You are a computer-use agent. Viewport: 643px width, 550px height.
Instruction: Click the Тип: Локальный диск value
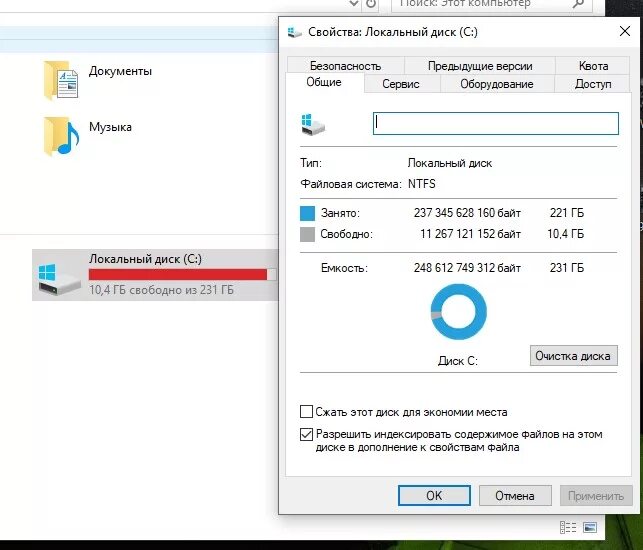click(449, 163)
